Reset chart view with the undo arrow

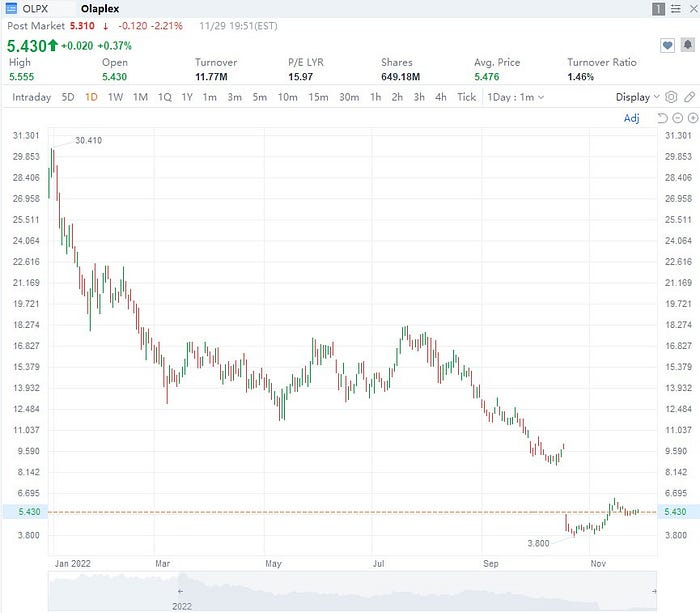pos(662,118)
